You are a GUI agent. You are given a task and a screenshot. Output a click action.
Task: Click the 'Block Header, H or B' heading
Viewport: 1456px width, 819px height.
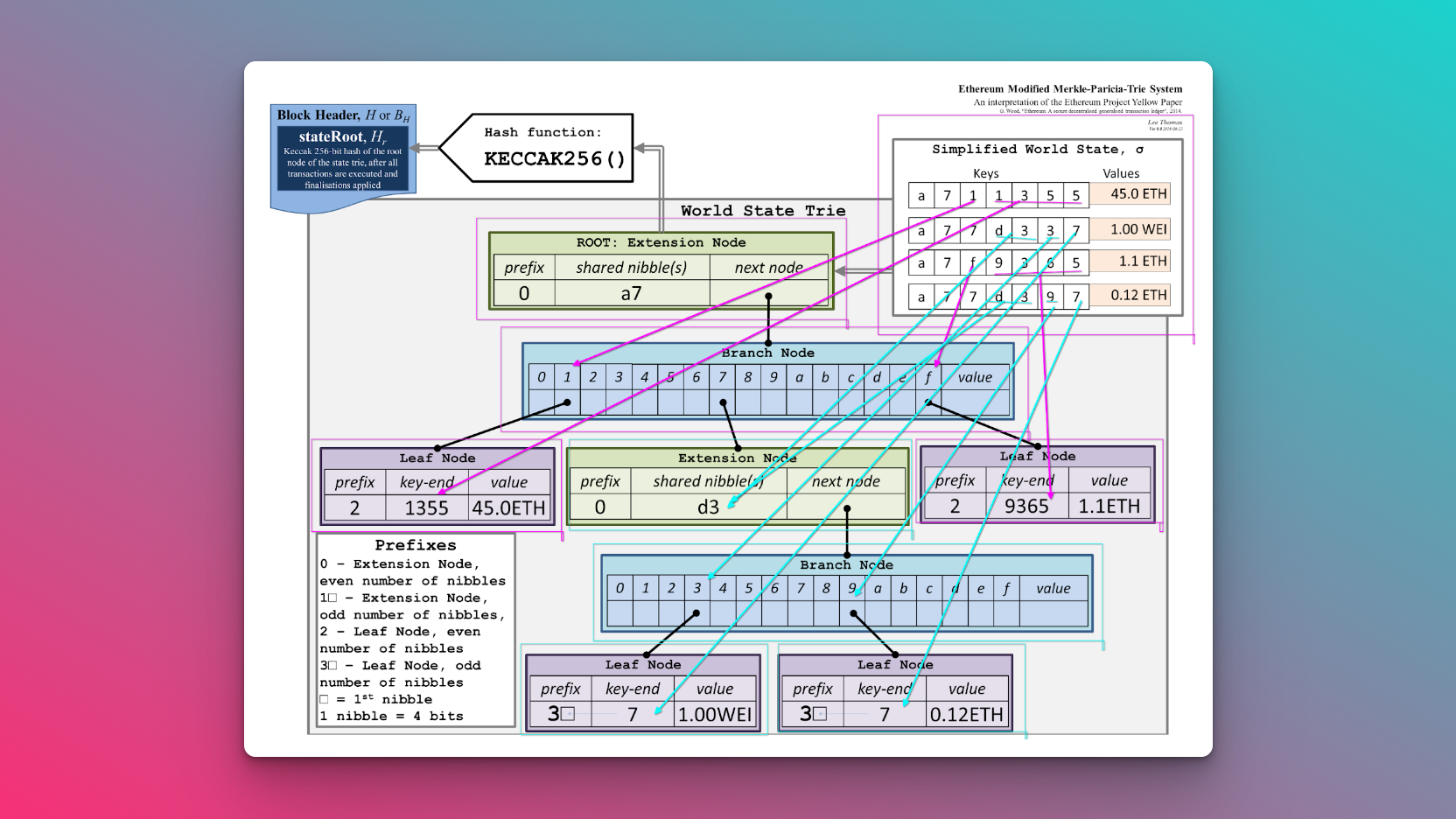(x=343, y=115)
